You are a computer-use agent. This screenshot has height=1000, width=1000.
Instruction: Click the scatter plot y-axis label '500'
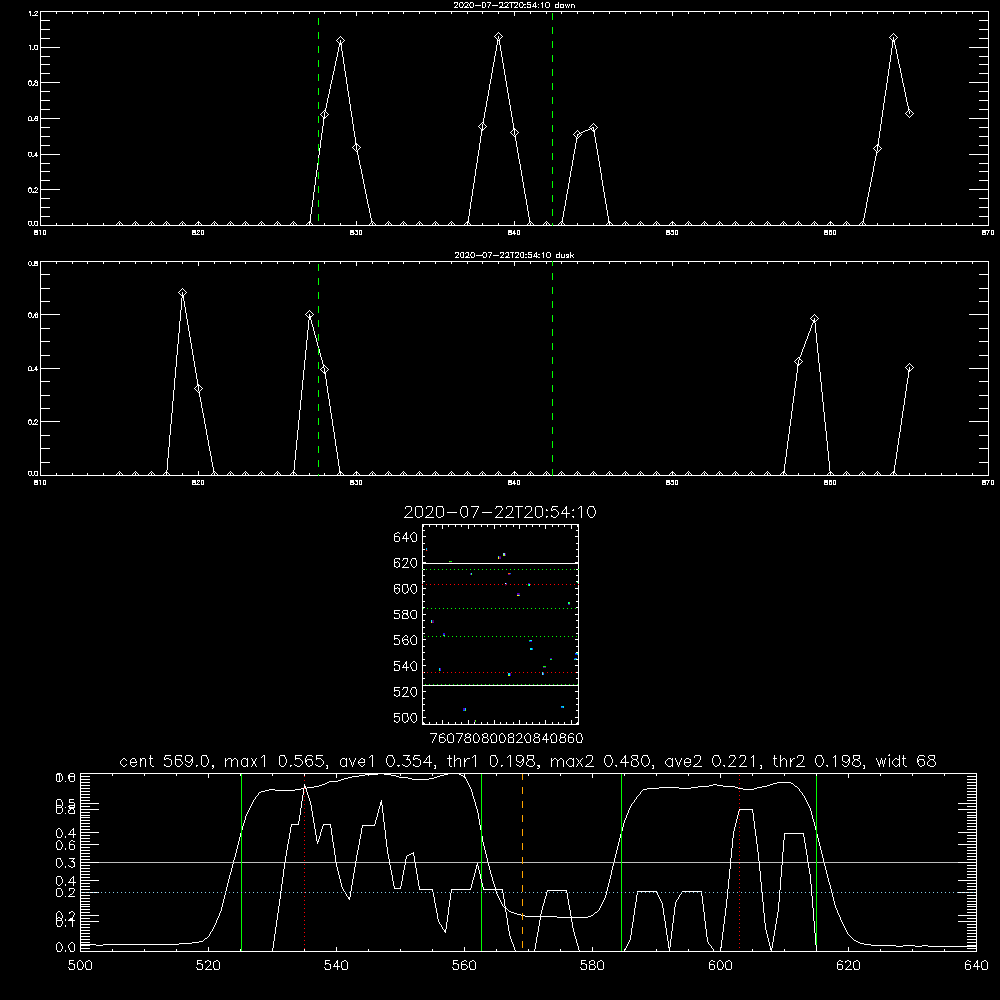click(406, 717)
